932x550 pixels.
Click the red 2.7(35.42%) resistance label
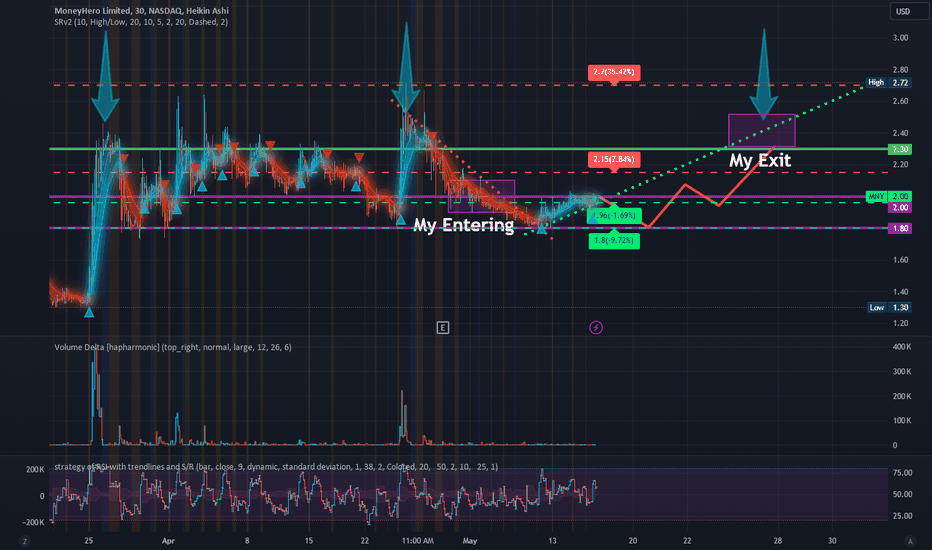[x=614, y=73]
